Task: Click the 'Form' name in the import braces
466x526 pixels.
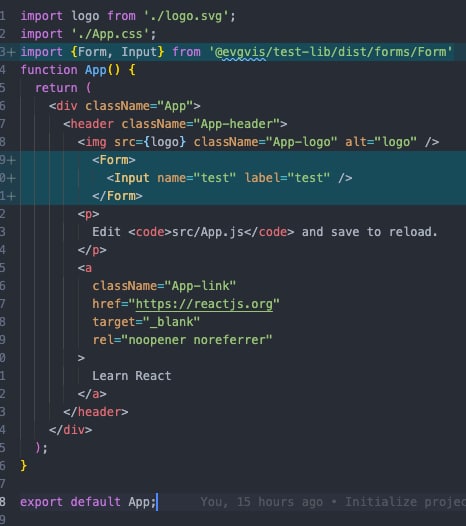Action: [92, 52]
